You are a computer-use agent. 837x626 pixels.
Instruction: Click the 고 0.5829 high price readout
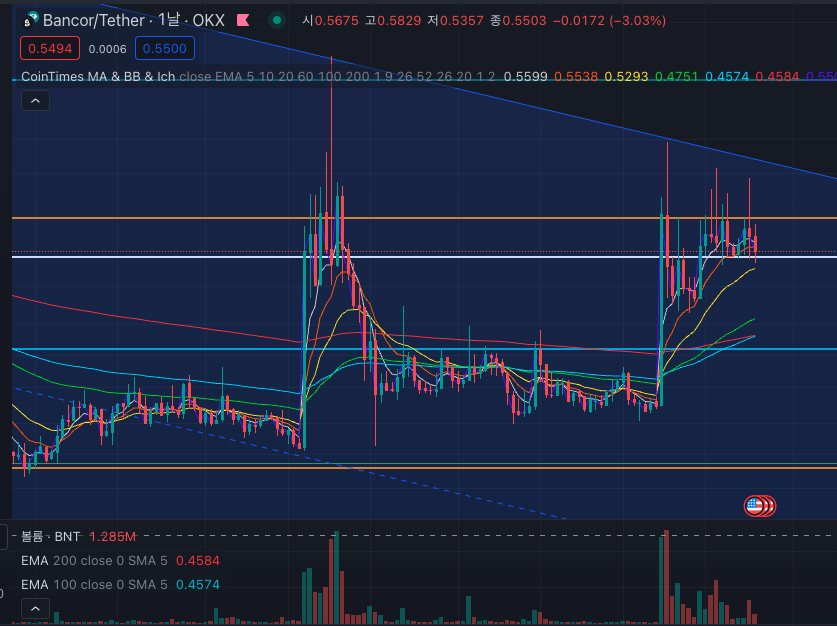point(393,20)
